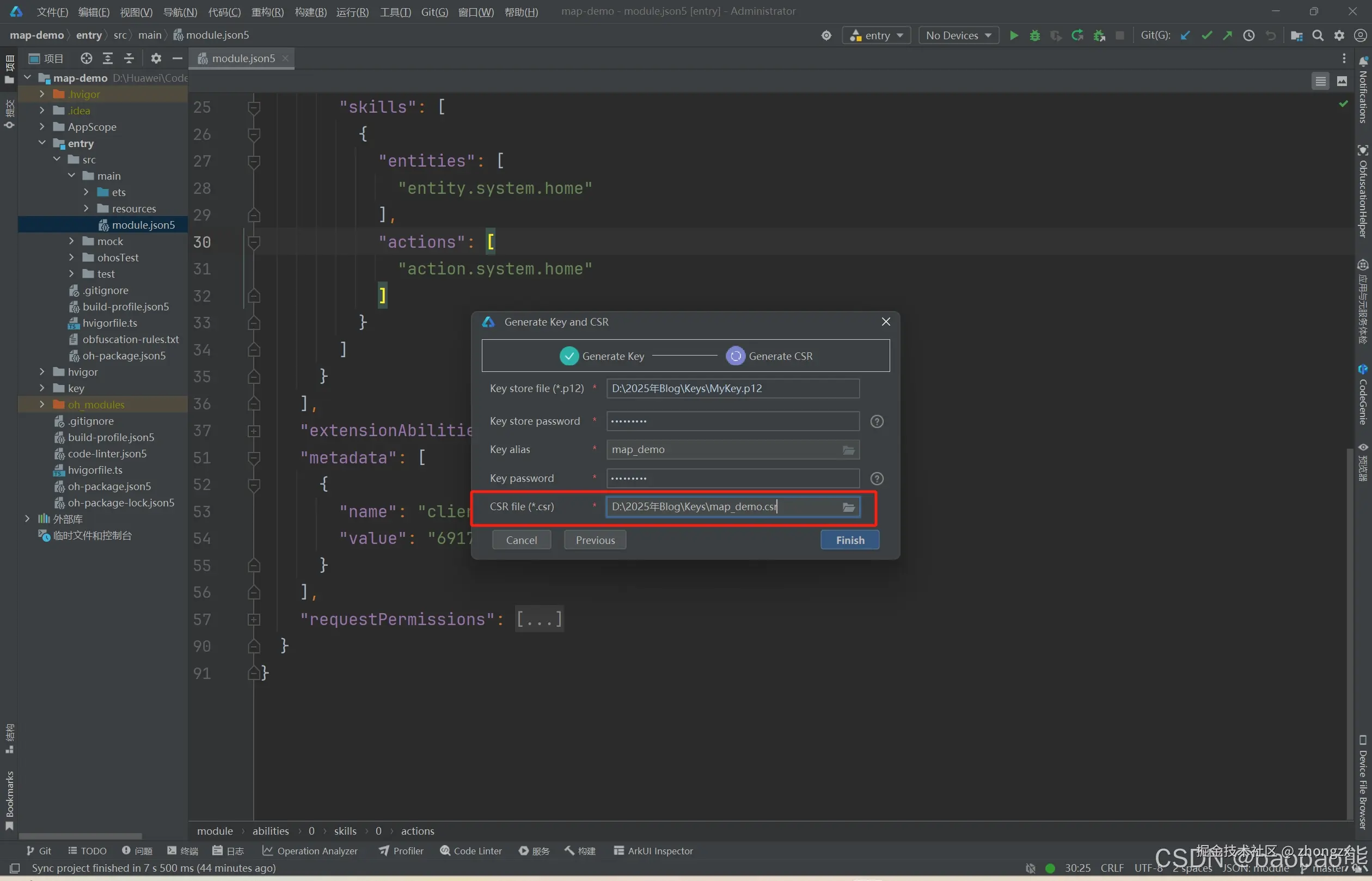The image size is (1372, 881).
Task: Unfold collapsed extensionAbilities block at line 37
Action: pyautogui.click(x=254, y=431)
